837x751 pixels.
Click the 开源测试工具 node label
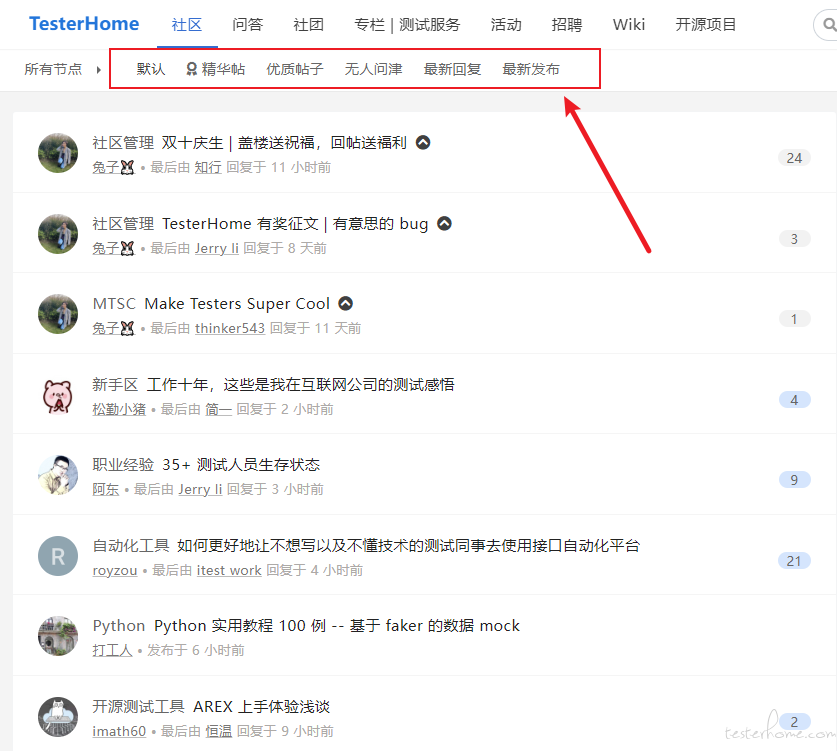(x=139, y=707)
